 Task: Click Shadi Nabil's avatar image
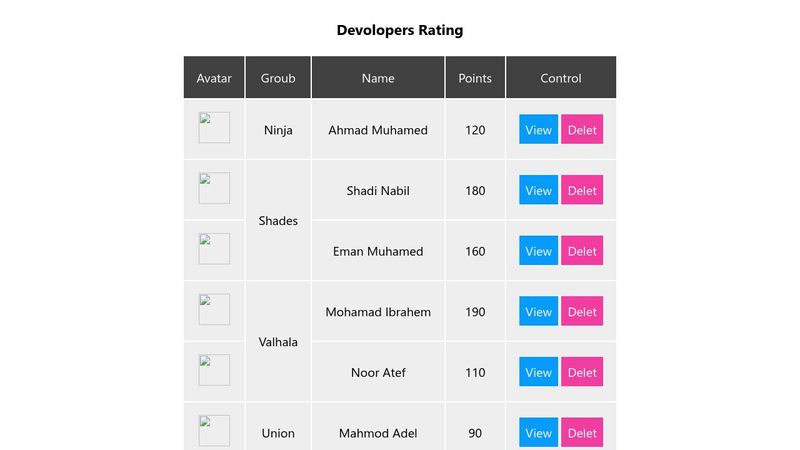click(x=214, y=188)
